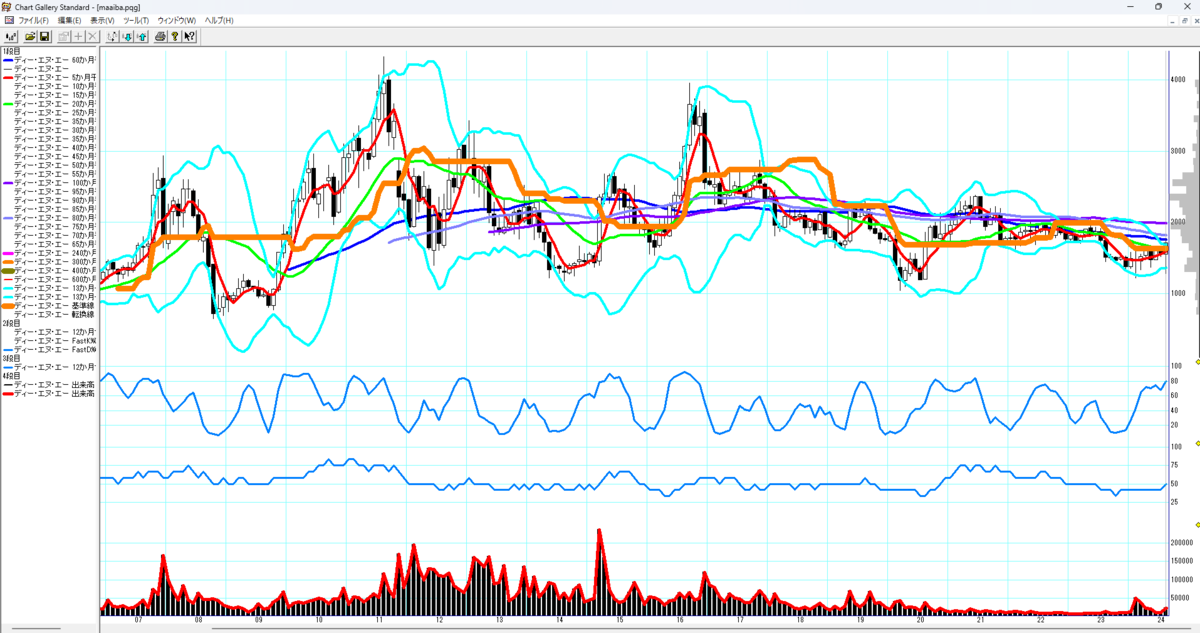Select the 90か月 legend row

pos(55,201)
